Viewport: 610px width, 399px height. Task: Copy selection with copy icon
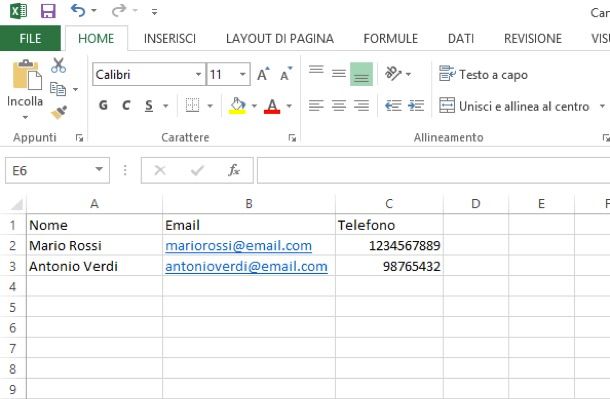(58, 89)
